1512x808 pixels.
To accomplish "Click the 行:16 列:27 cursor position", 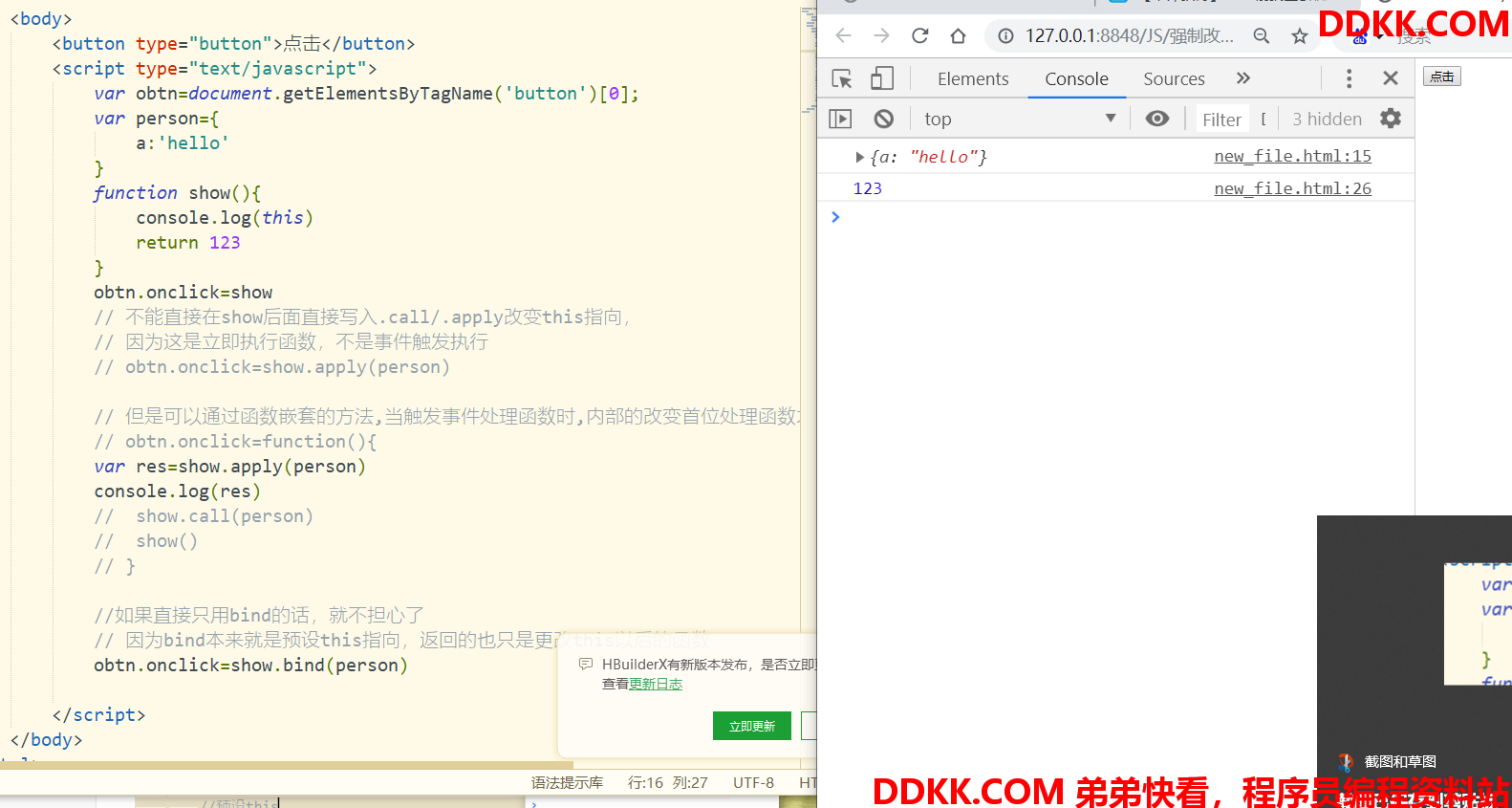I will coord(667,782).
